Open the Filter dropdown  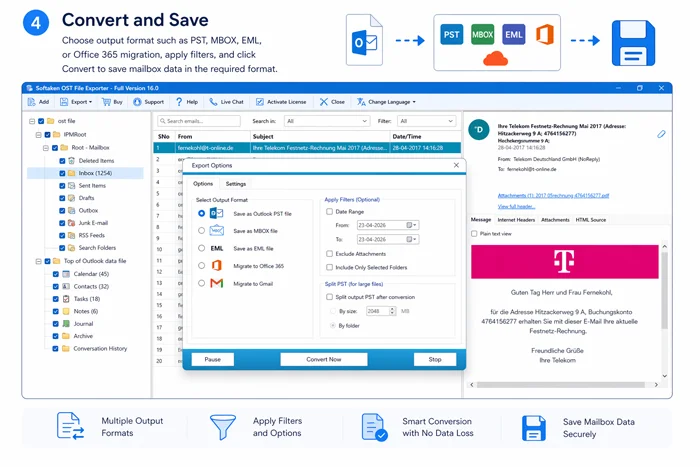(x=426, y=121)
